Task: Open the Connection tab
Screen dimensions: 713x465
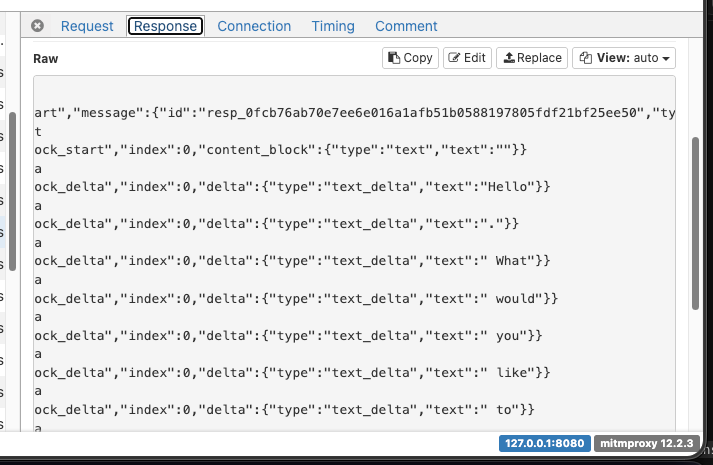Action: click(x=254, y=26)
